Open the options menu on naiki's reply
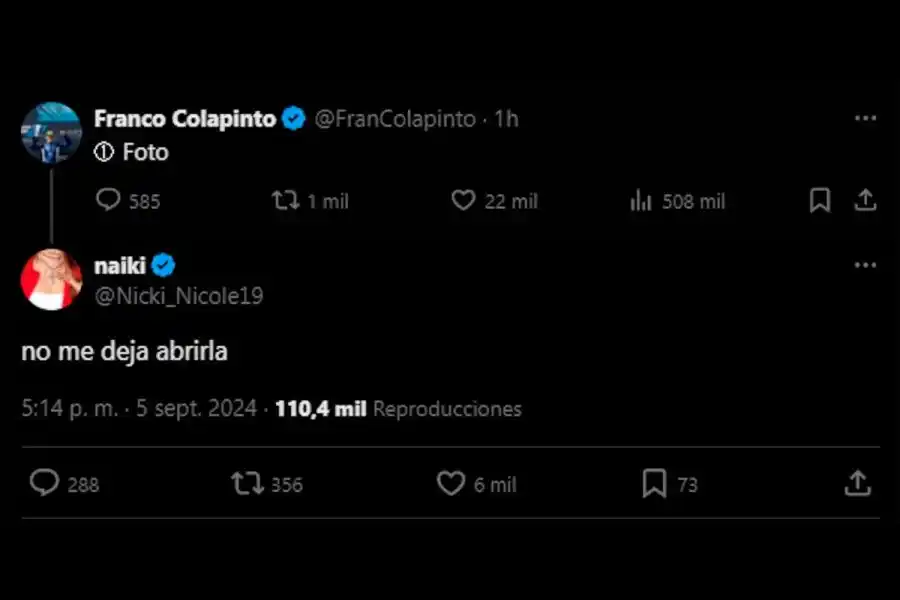Viewport: 900px width, 600px height. [866, 264]
